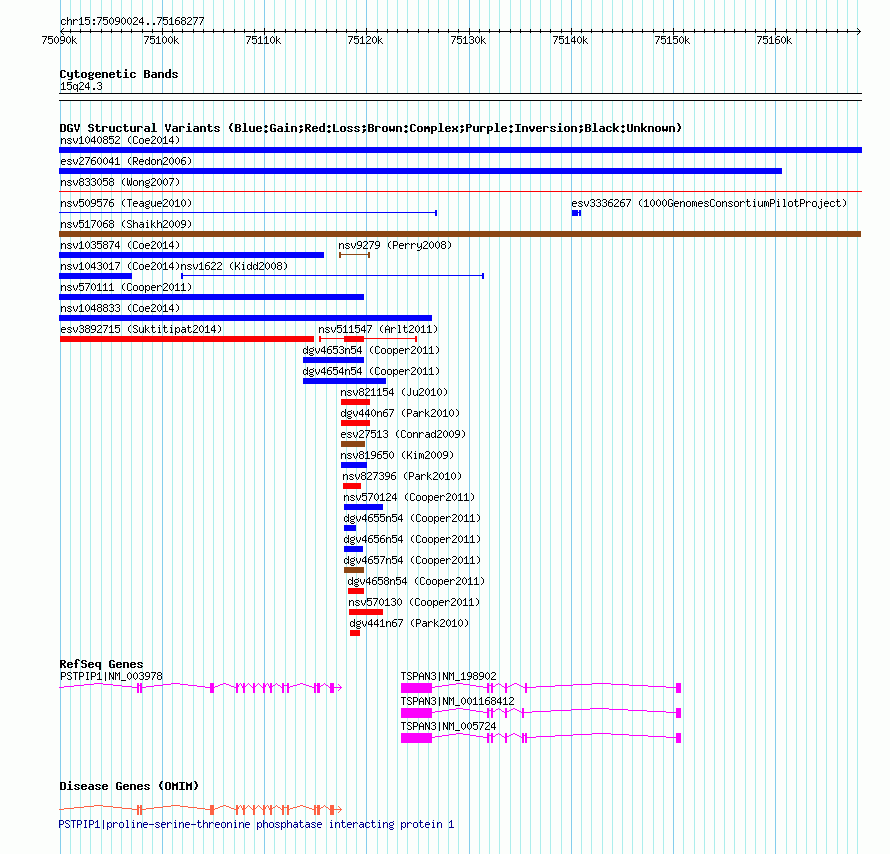Image resolution: width=890 pixels, height=854 pixels.
Task: Select the nsv511547 (Arlt2011) red variant
Action: point(368,339)
